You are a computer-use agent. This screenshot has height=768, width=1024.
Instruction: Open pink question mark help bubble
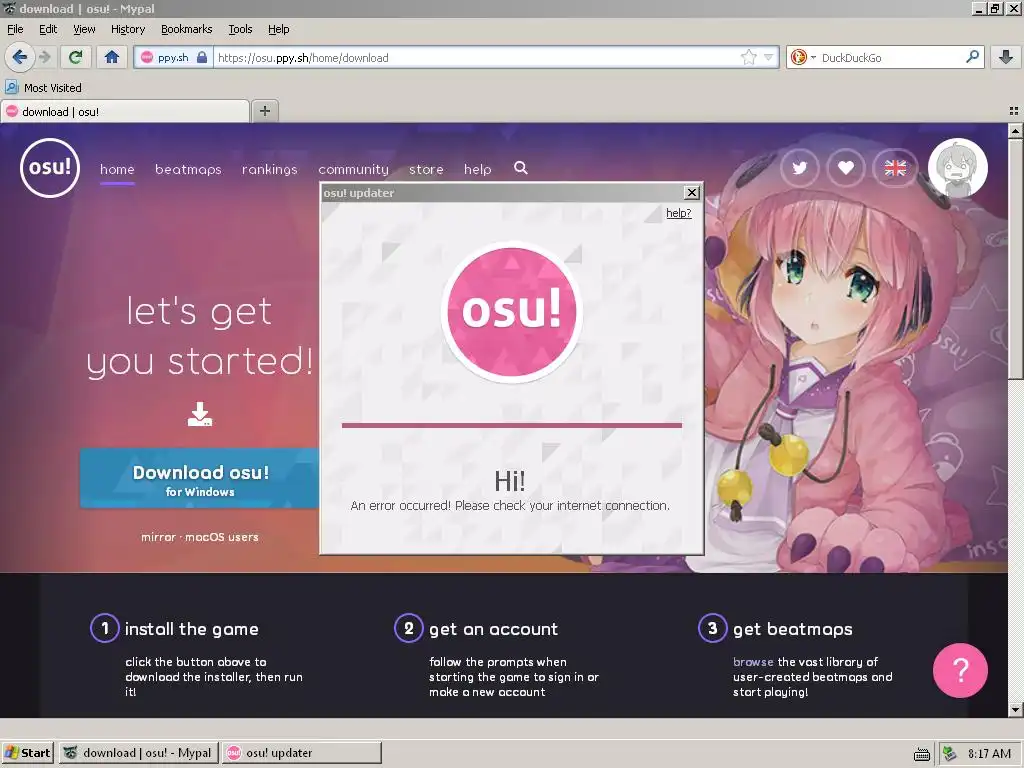click(x=960, y=670)
